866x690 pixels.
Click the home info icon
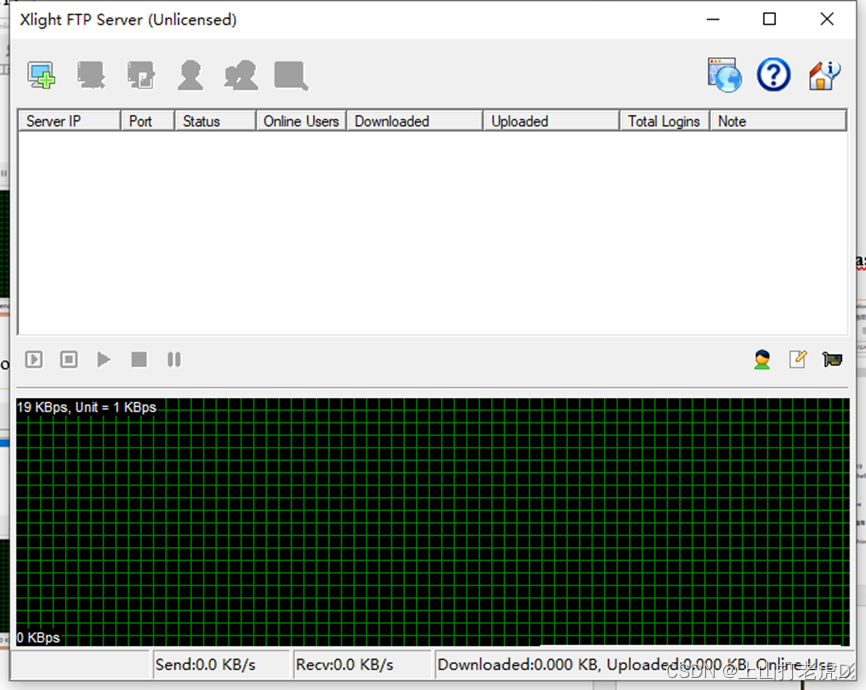823,75
